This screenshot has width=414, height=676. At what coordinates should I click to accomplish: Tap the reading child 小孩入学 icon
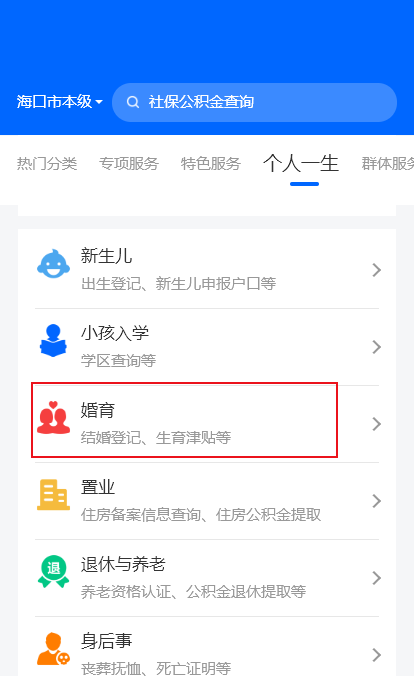53,341
